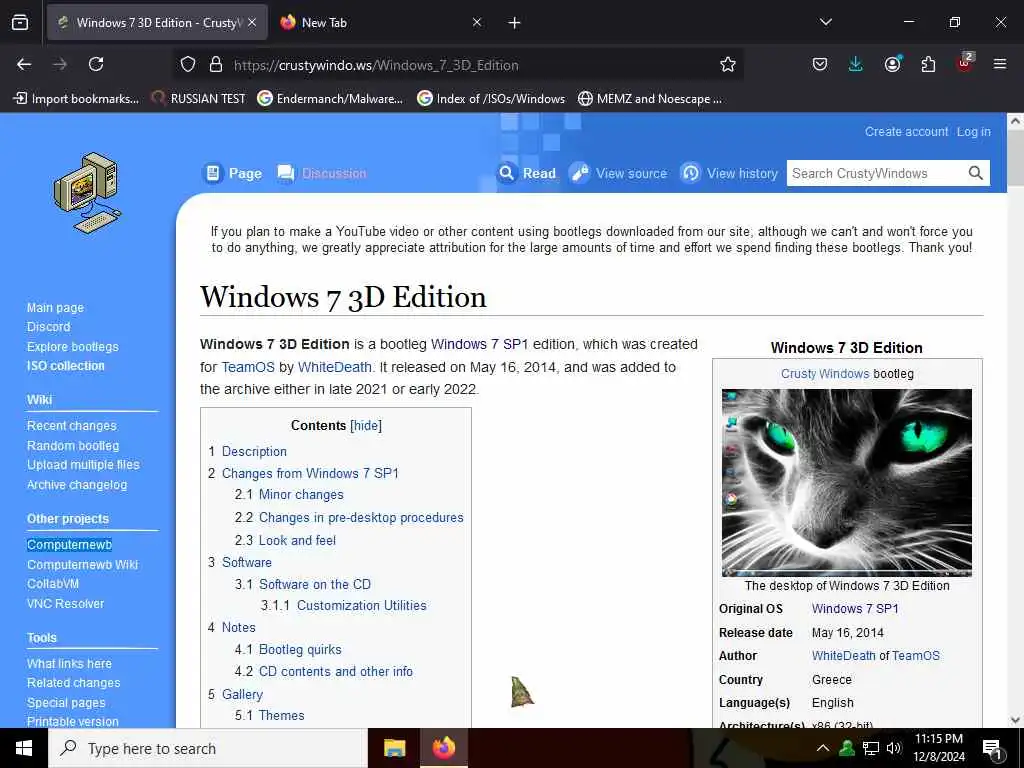This screenshot has height=768, width=1024.
Task: Open the tracking protection shield icon
Action: coord(188,65)
